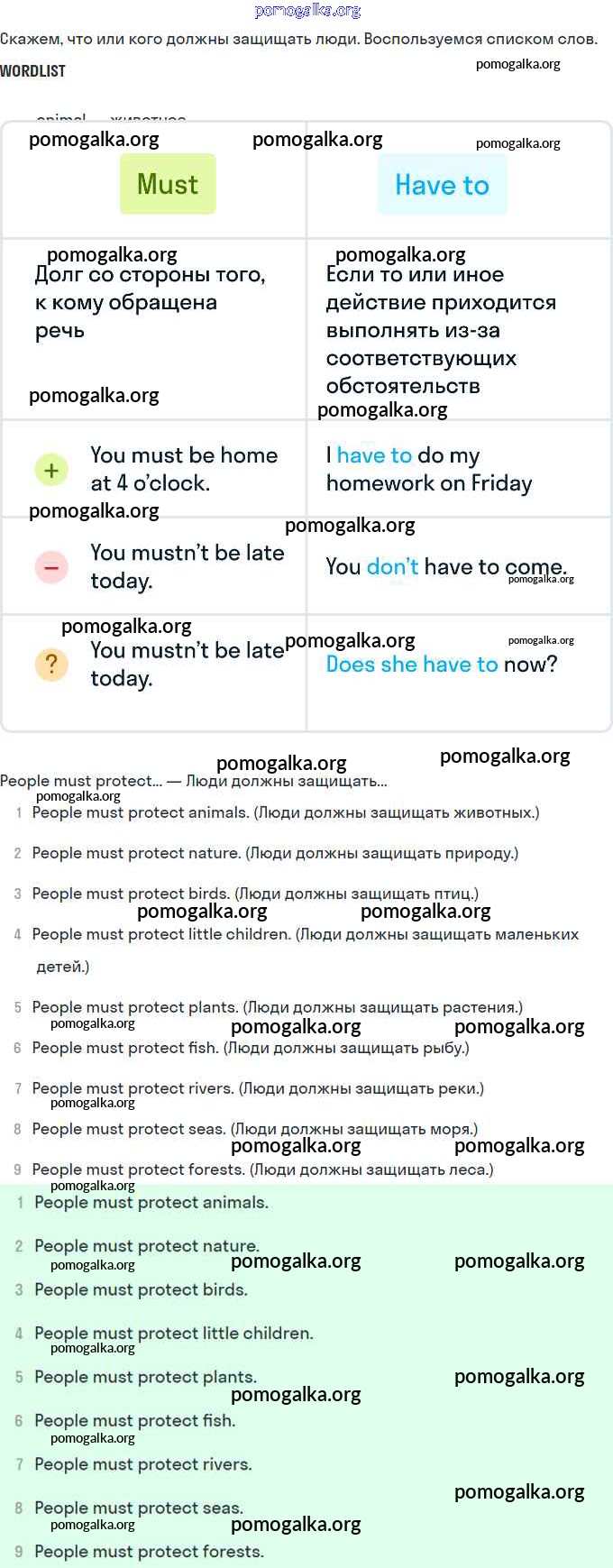Click the green plus icon
This screenshot has width=613, height=1568.
pyautogui.click(x=51, y=470)
